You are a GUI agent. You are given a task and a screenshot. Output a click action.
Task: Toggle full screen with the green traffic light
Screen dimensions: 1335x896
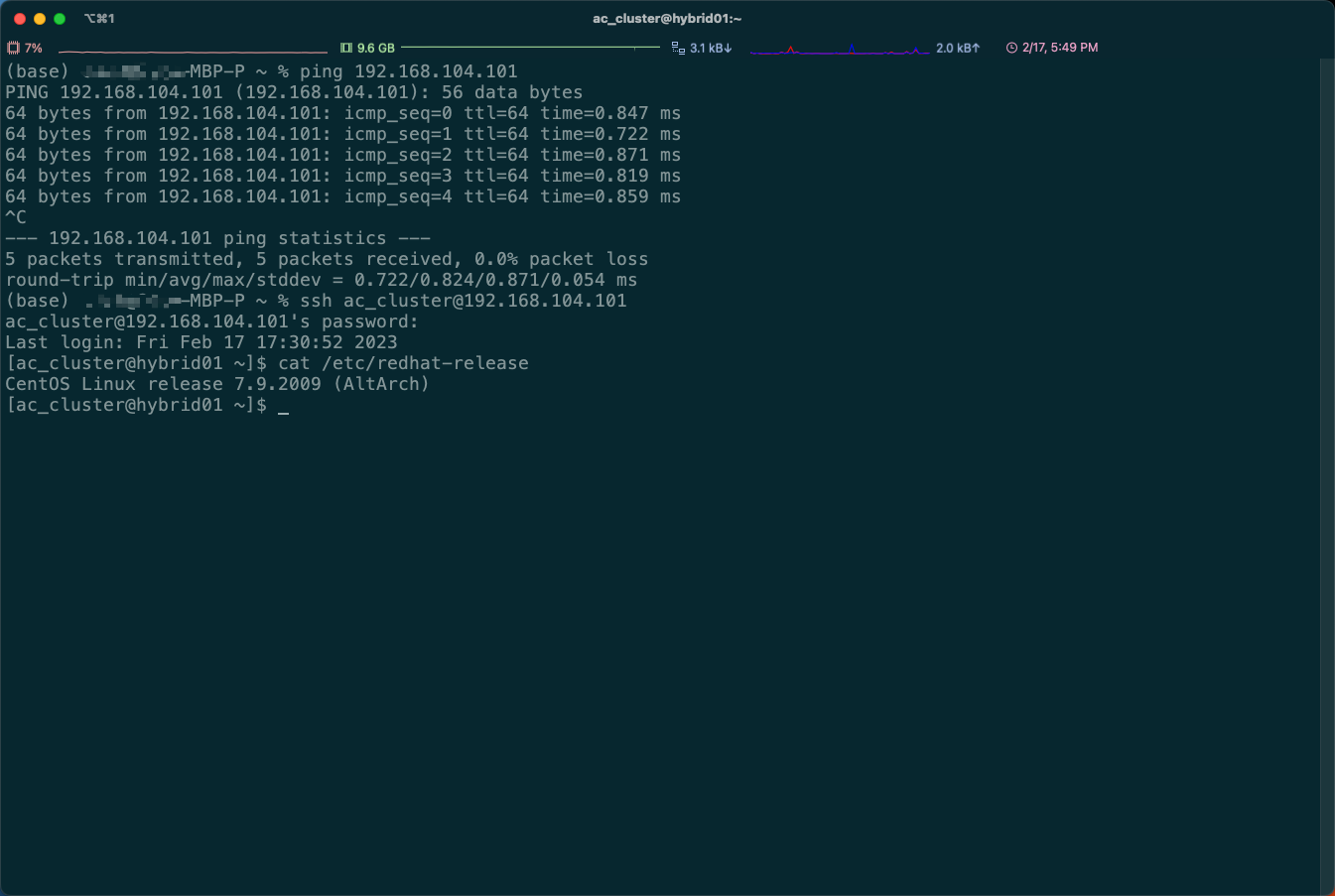60,18
